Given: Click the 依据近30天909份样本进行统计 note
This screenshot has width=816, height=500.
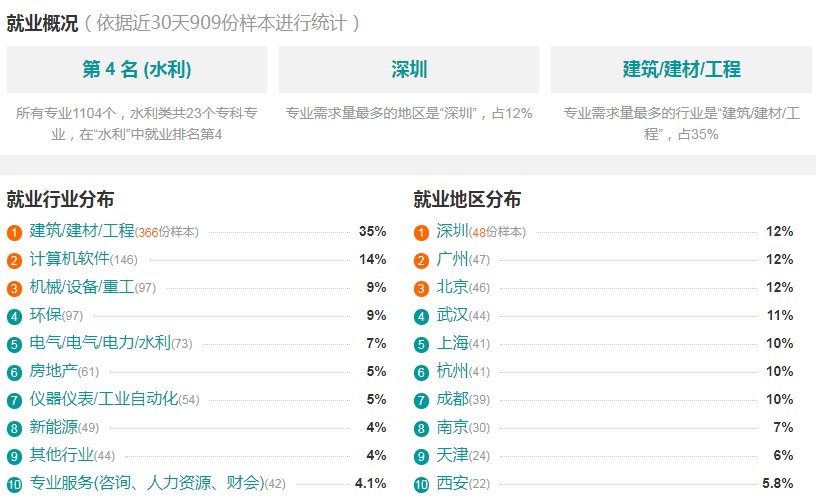Looking at the screenshot, I should (222, 23).
